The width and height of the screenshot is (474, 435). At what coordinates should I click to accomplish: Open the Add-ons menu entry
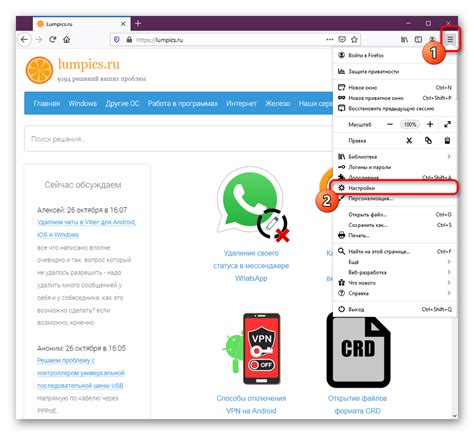pyautogui.click(x=395, y=177)
